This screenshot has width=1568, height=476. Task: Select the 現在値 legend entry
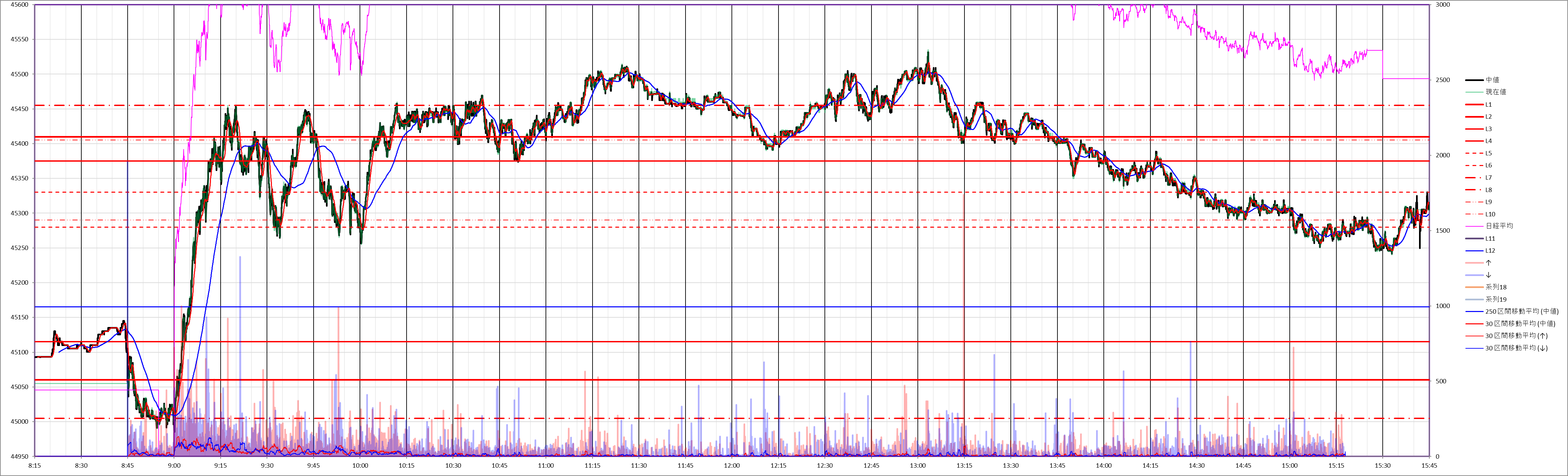click(x=1496, y=92)
